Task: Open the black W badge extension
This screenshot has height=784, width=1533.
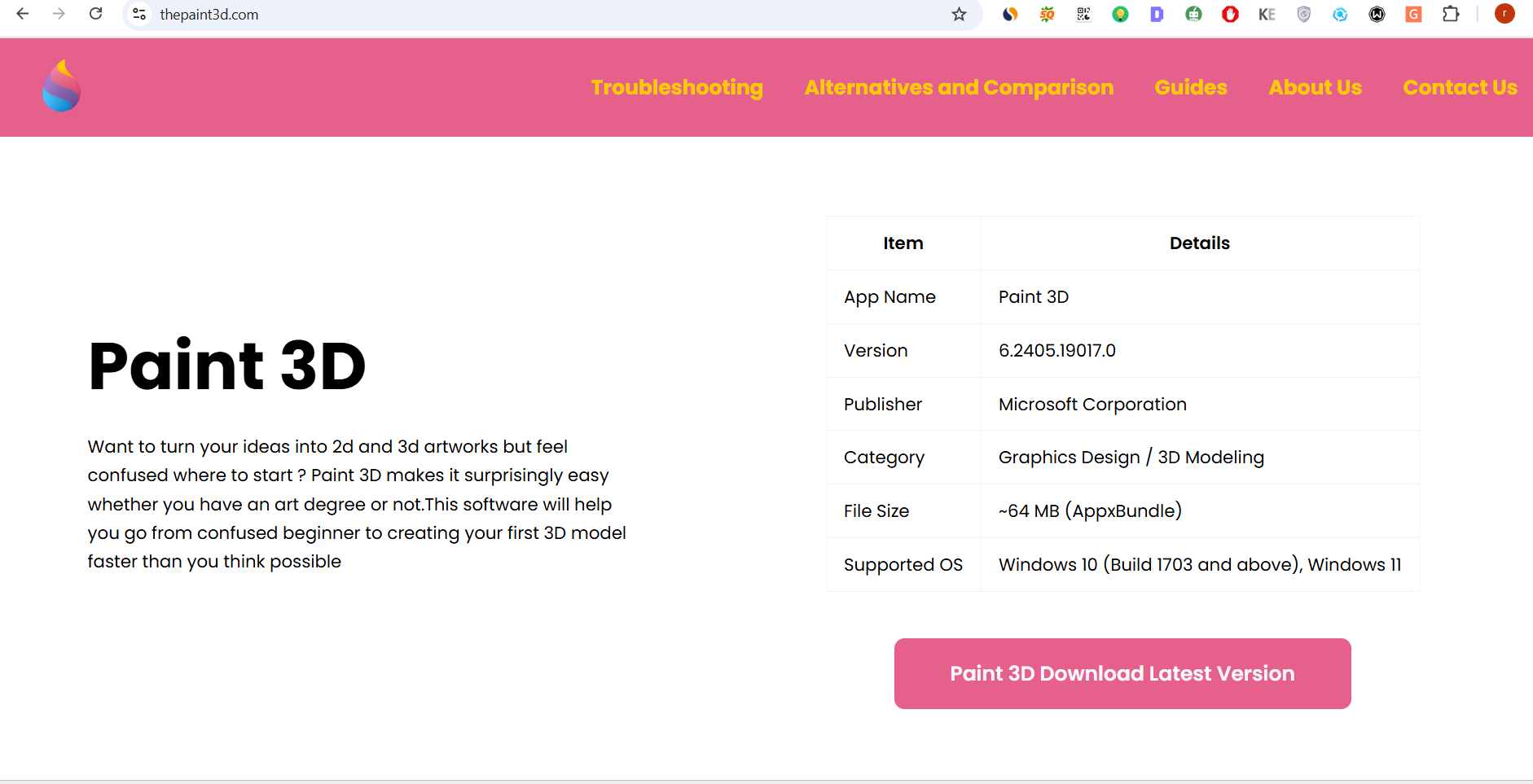Action: (1377, 14)
